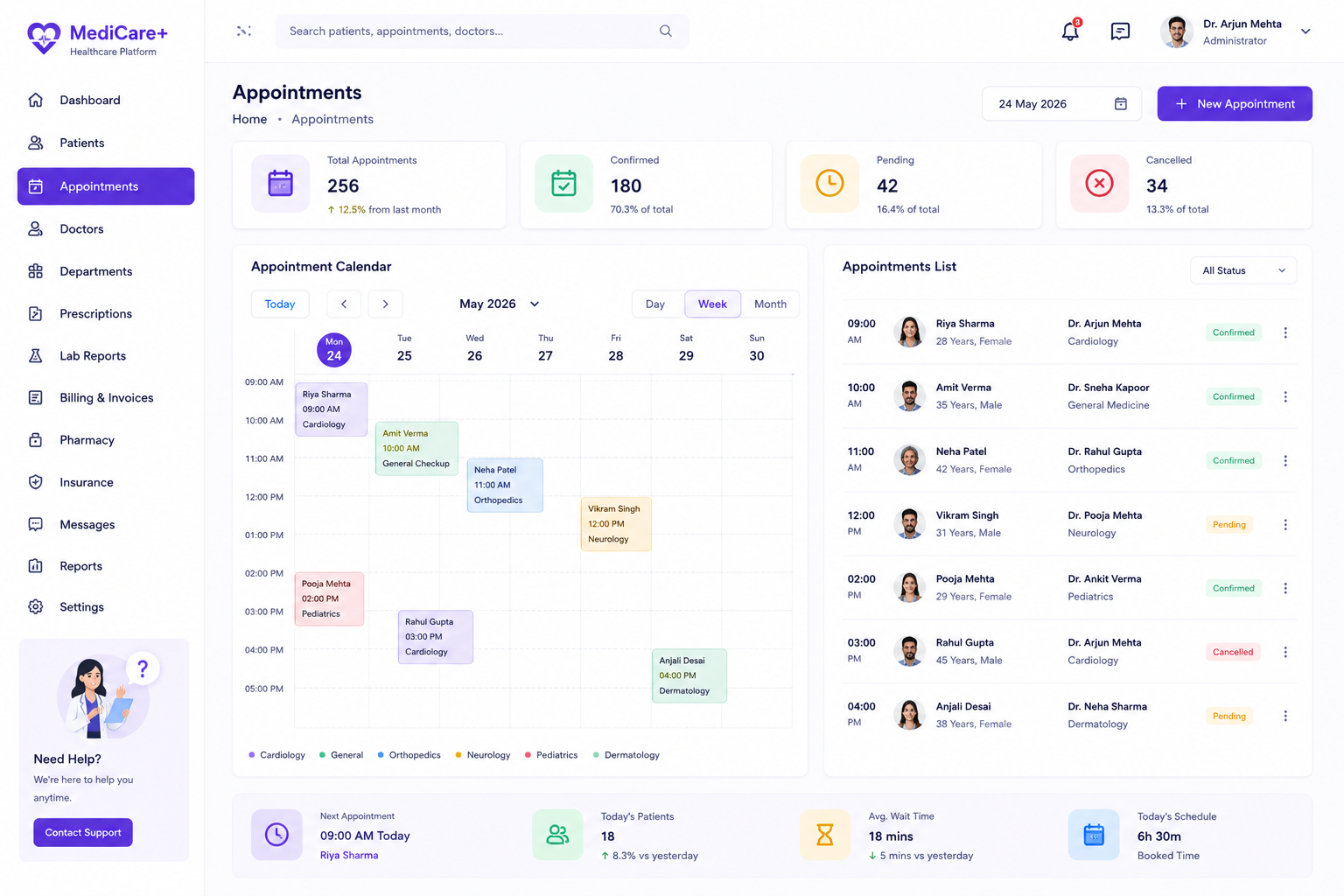Go to next week in calendar
The image size is (1344, 896).
tap(385, 304)
